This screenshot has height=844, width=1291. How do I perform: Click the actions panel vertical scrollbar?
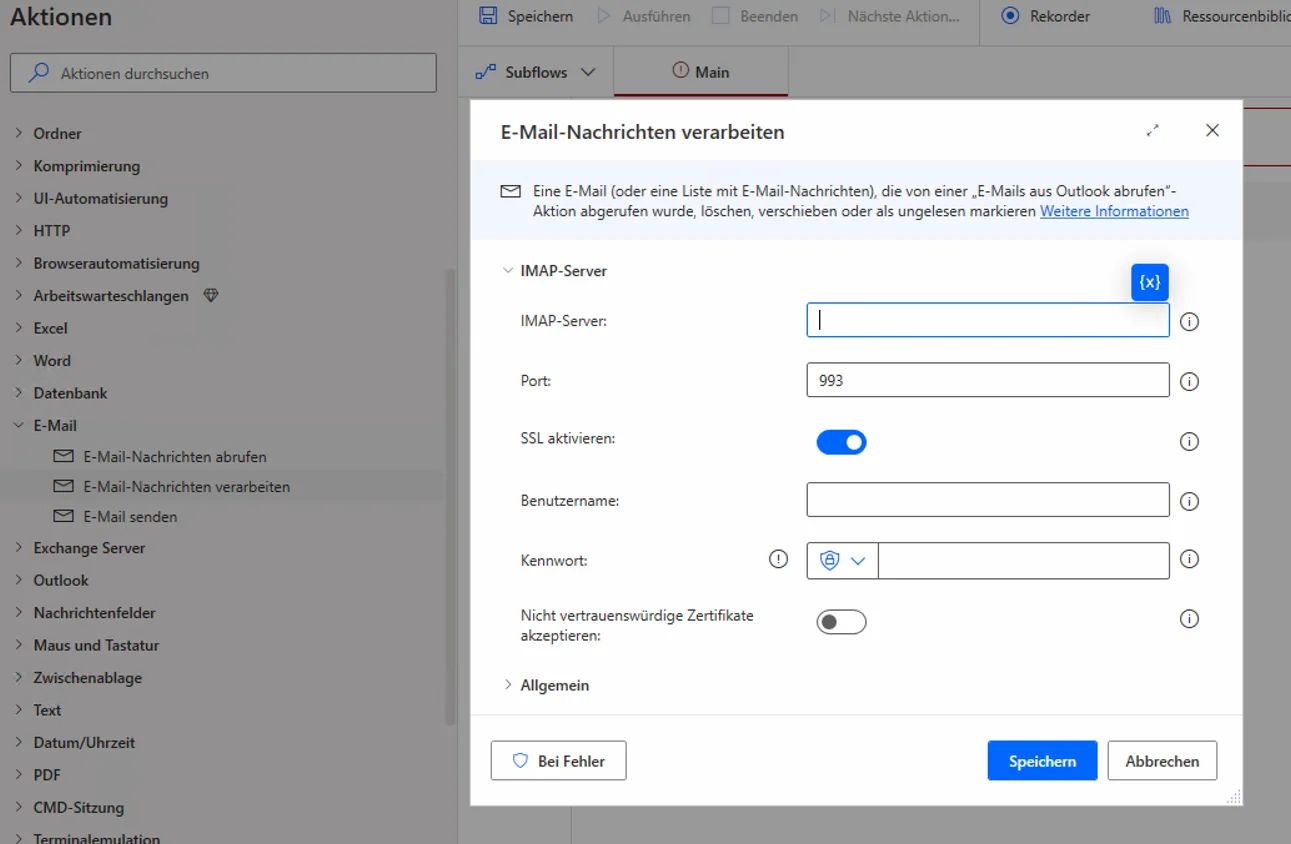pyautogui.click(x=450, y=495)
